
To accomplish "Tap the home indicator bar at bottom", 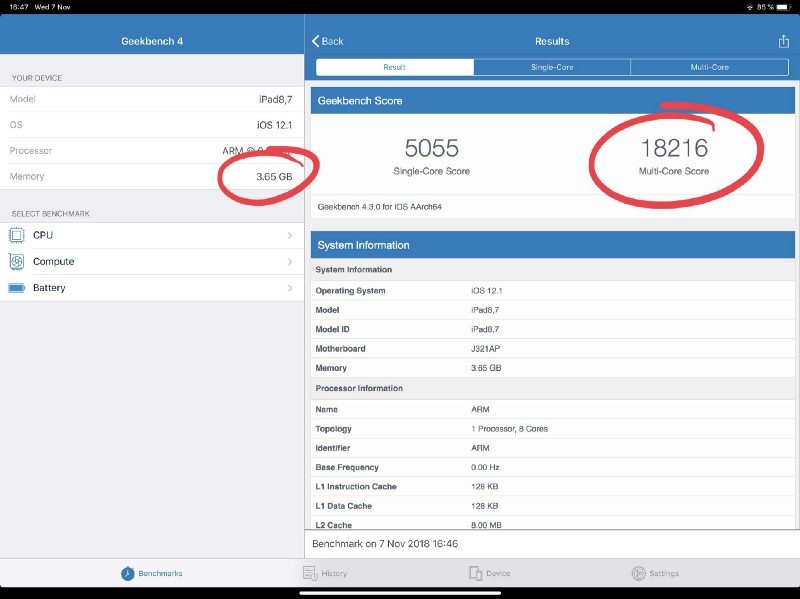I will (400, 593).
